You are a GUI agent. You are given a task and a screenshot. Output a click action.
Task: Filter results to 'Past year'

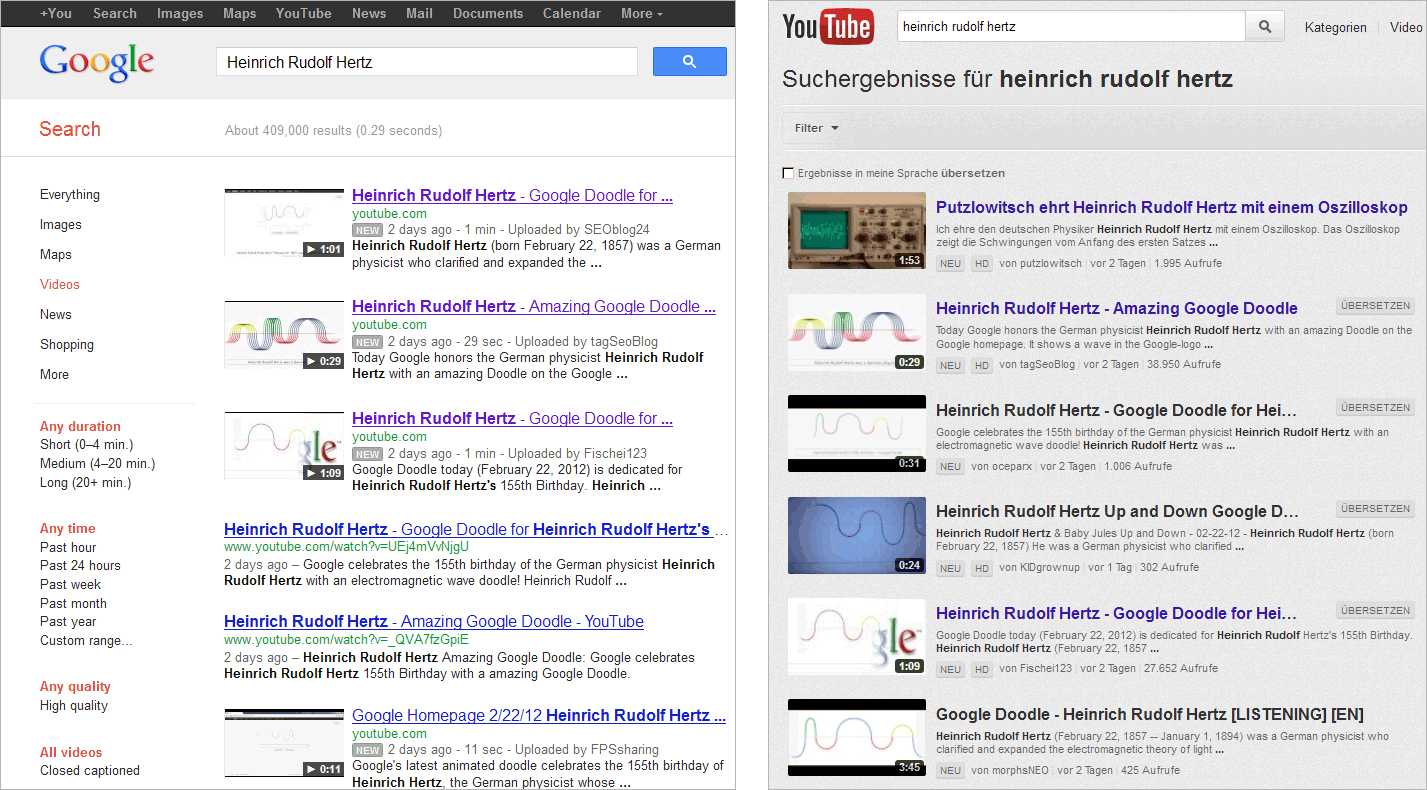coord(68,621)
